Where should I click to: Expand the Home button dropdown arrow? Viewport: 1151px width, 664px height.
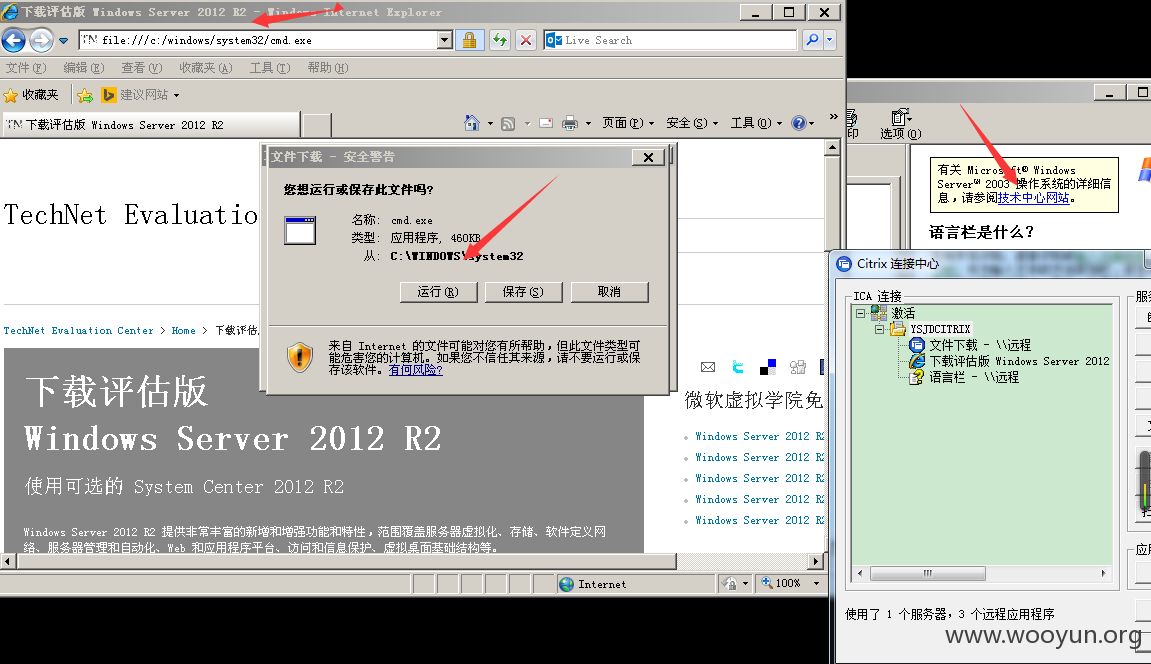coord(490,123)
